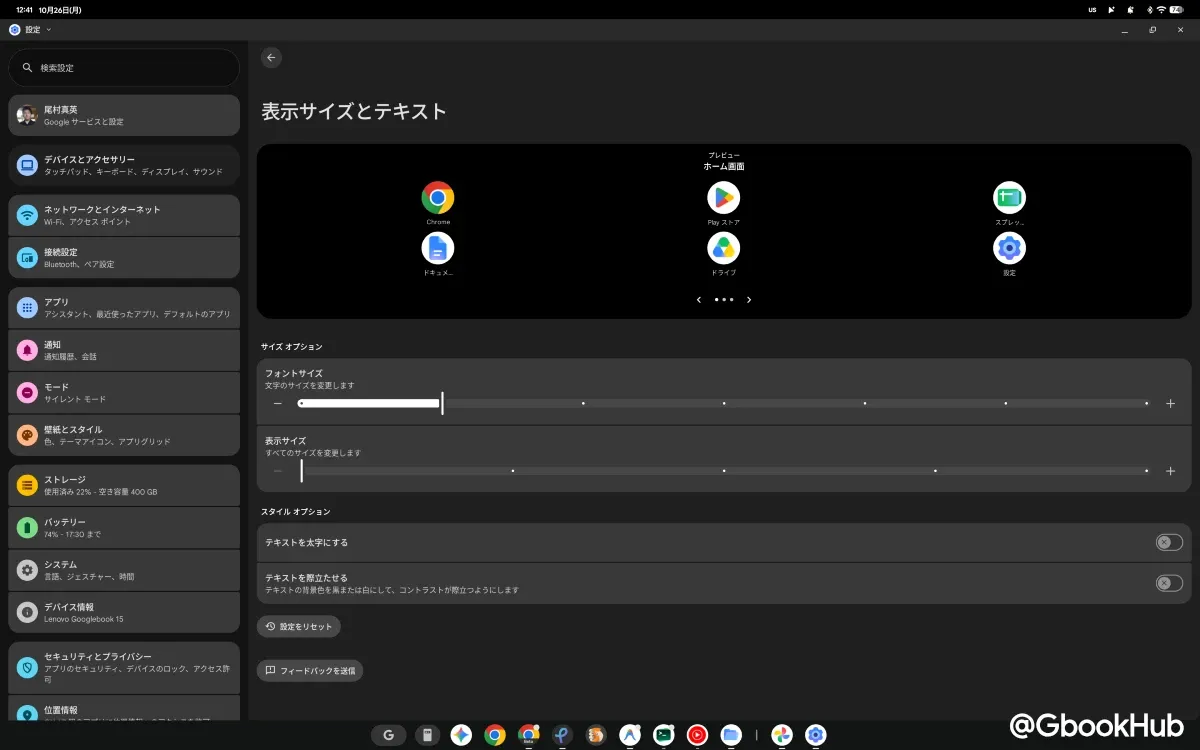Open YouTube Music from the shelf

pos(697,735)
